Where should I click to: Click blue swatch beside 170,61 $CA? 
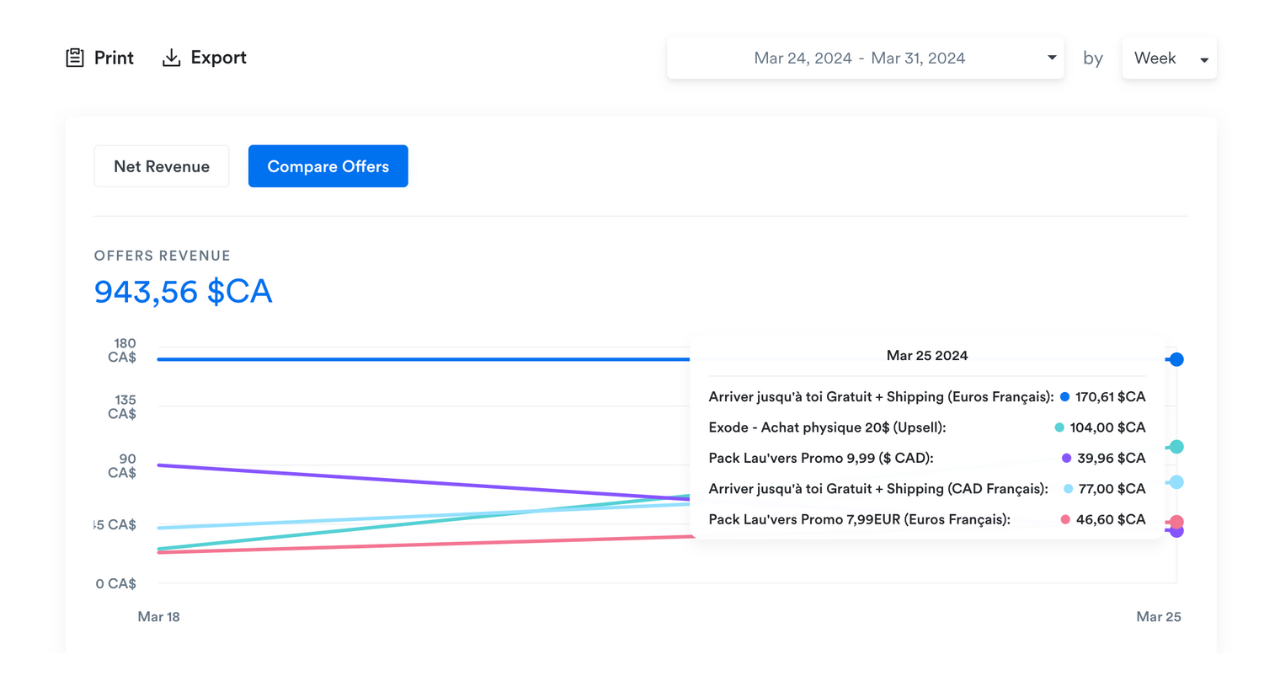tap(1065, 397)
